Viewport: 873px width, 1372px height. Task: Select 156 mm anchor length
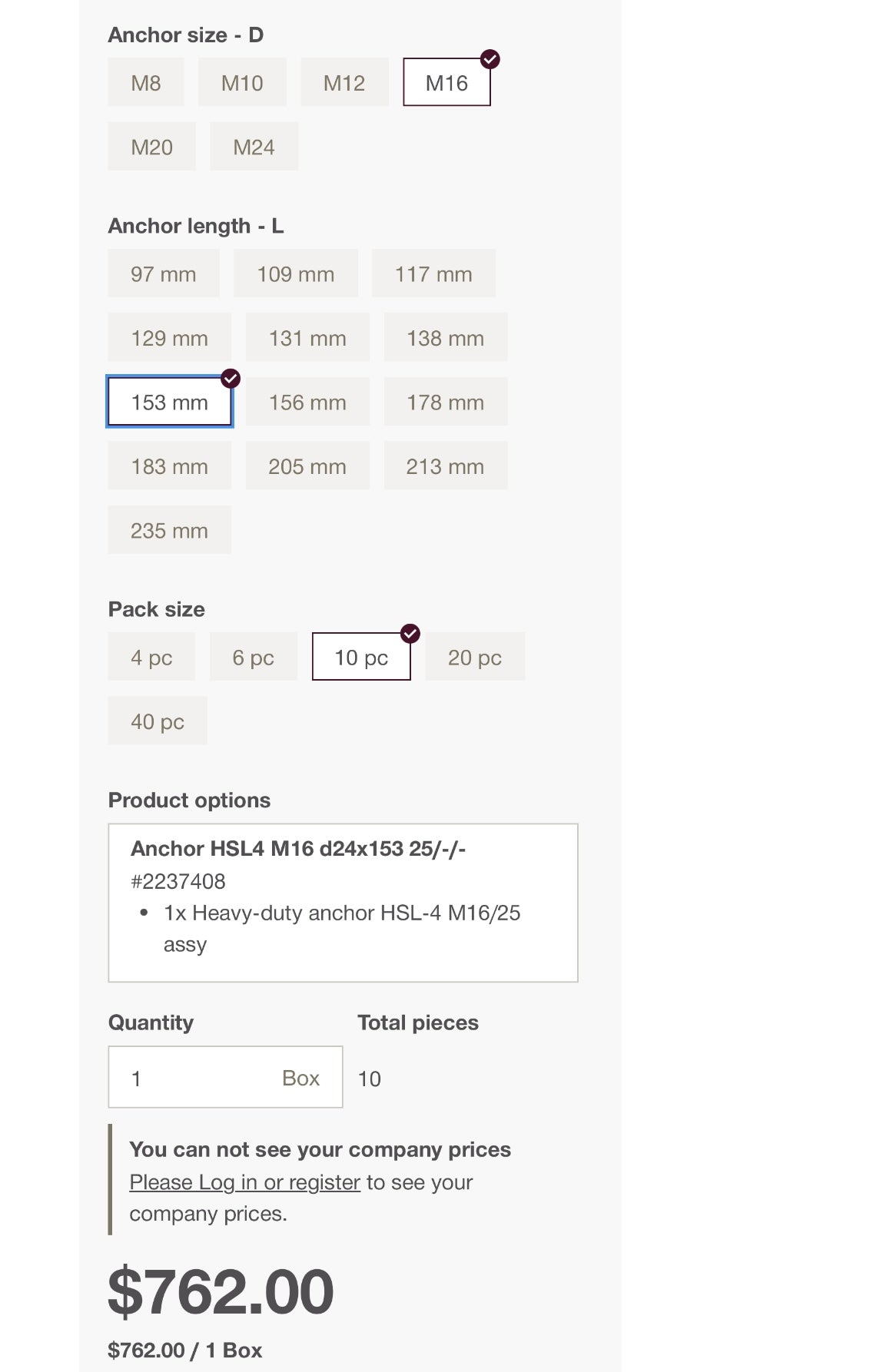point(307,403)
